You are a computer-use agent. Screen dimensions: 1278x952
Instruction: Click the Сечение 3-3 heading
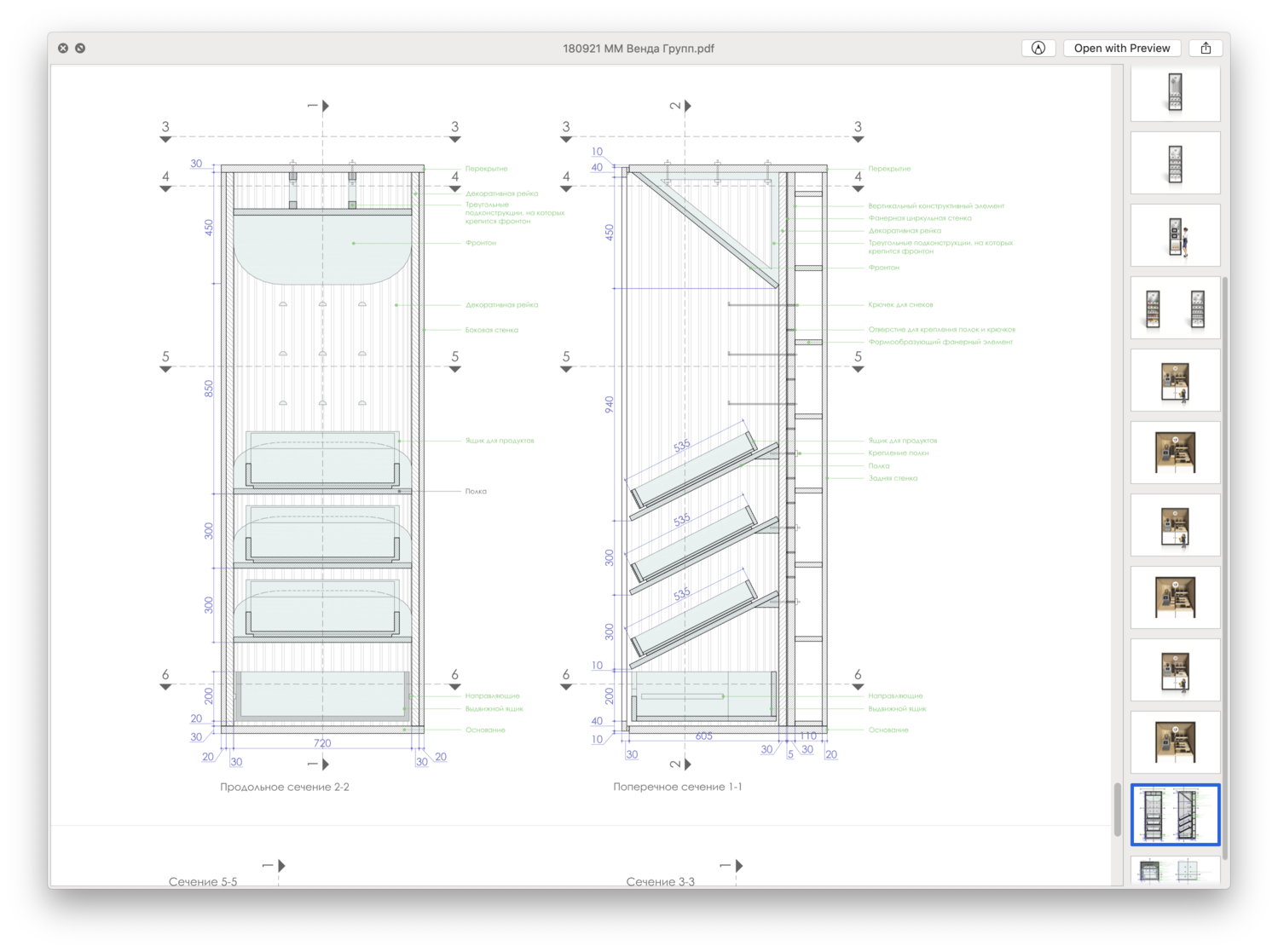[x=660, y=881]
